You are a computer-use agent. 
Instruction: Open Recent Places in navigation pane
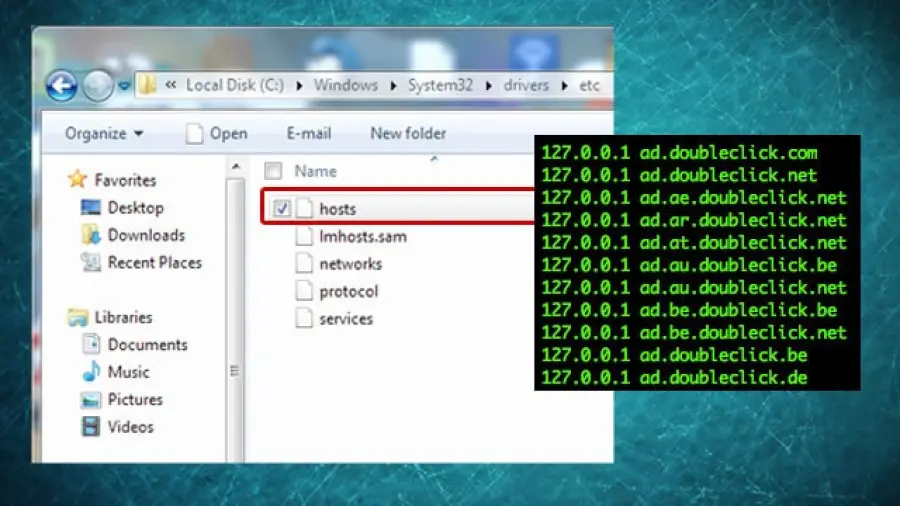[154, 263]
